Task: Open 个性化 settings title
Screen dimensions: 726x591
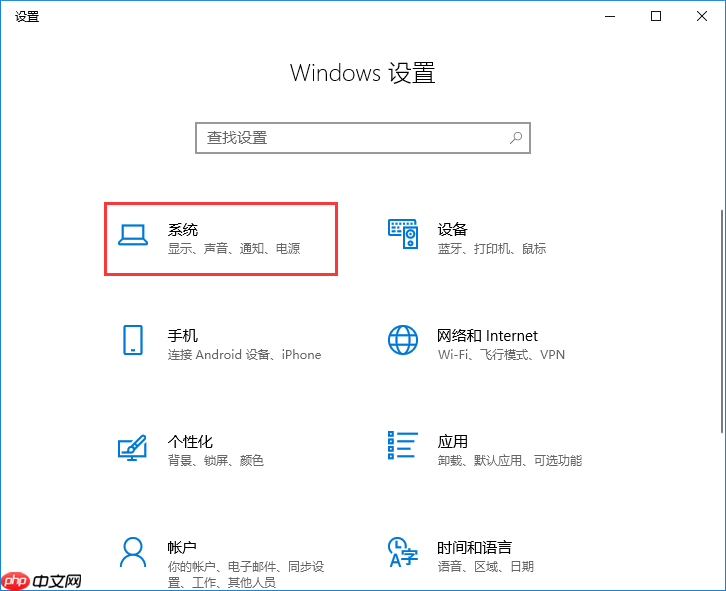Action: (x=190, y=441)
